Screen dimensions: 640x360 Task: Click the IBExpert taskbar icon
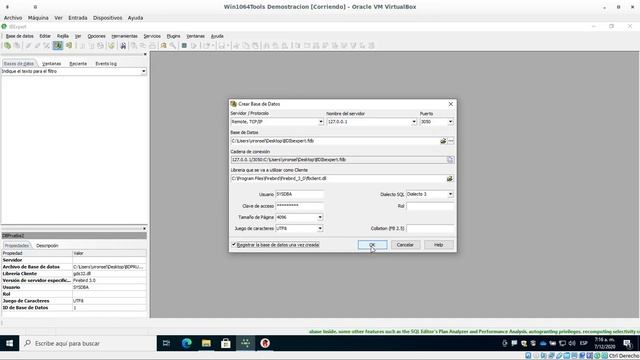[x=245, y=343]
